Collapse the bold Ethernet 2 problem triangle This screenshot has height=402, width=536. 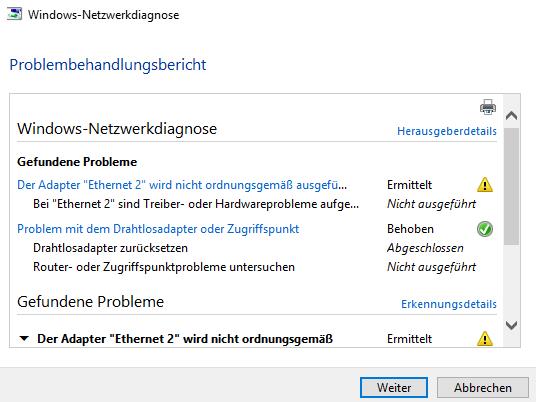point(24,339)
